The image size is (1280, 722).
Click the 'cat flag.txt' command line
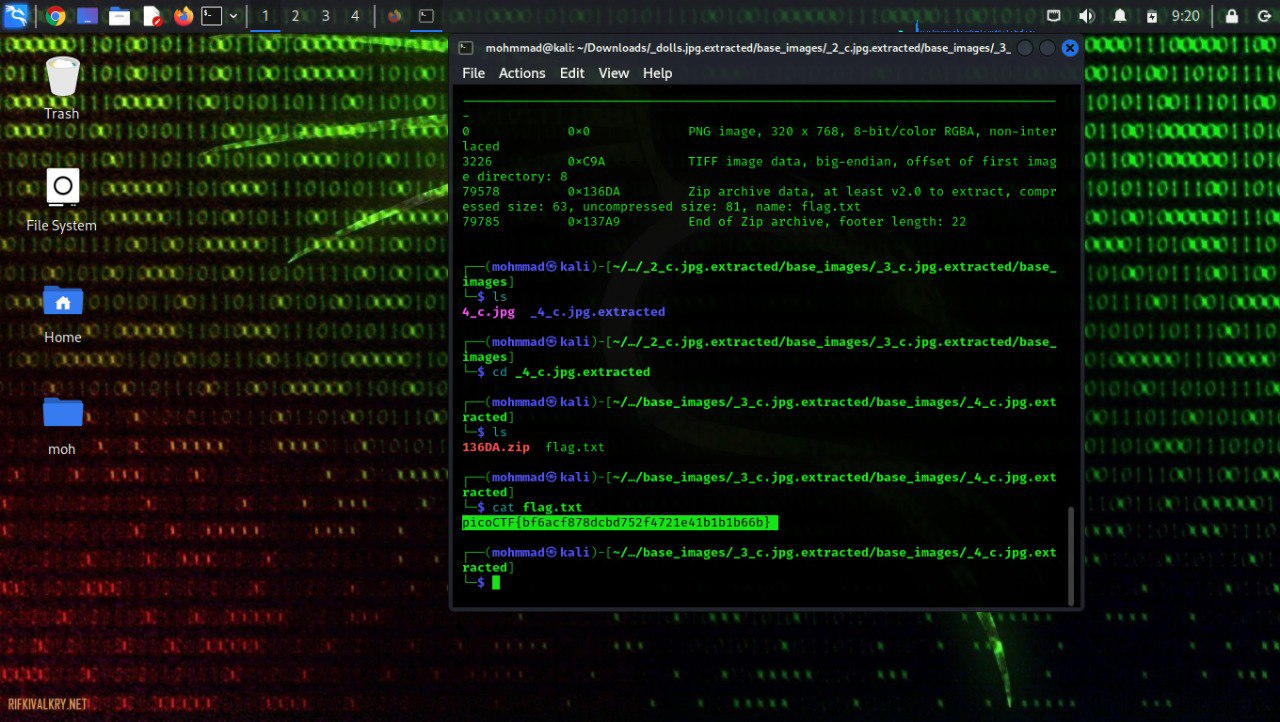537,507
